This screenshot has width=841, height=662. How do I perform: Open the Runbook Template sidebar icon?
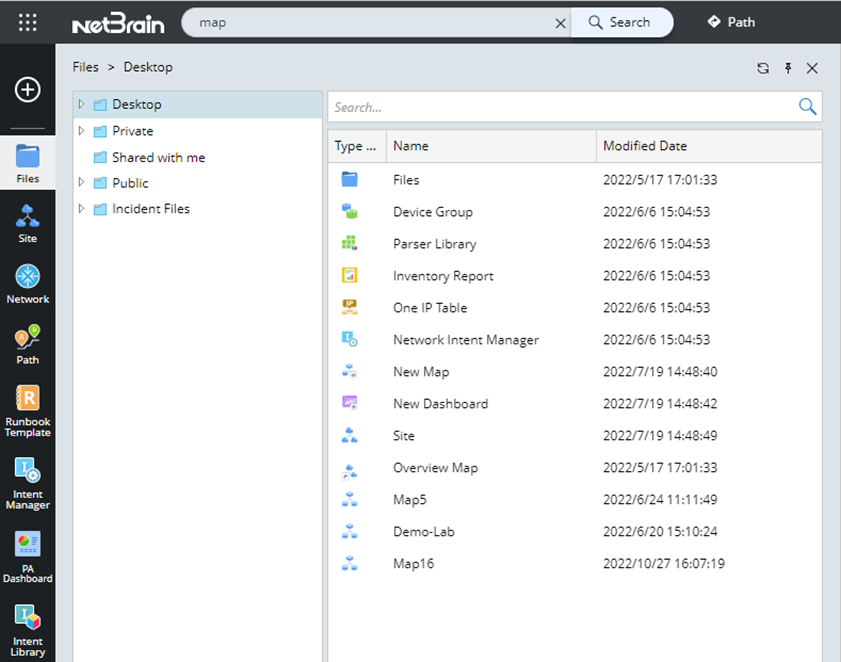(27, 411)
